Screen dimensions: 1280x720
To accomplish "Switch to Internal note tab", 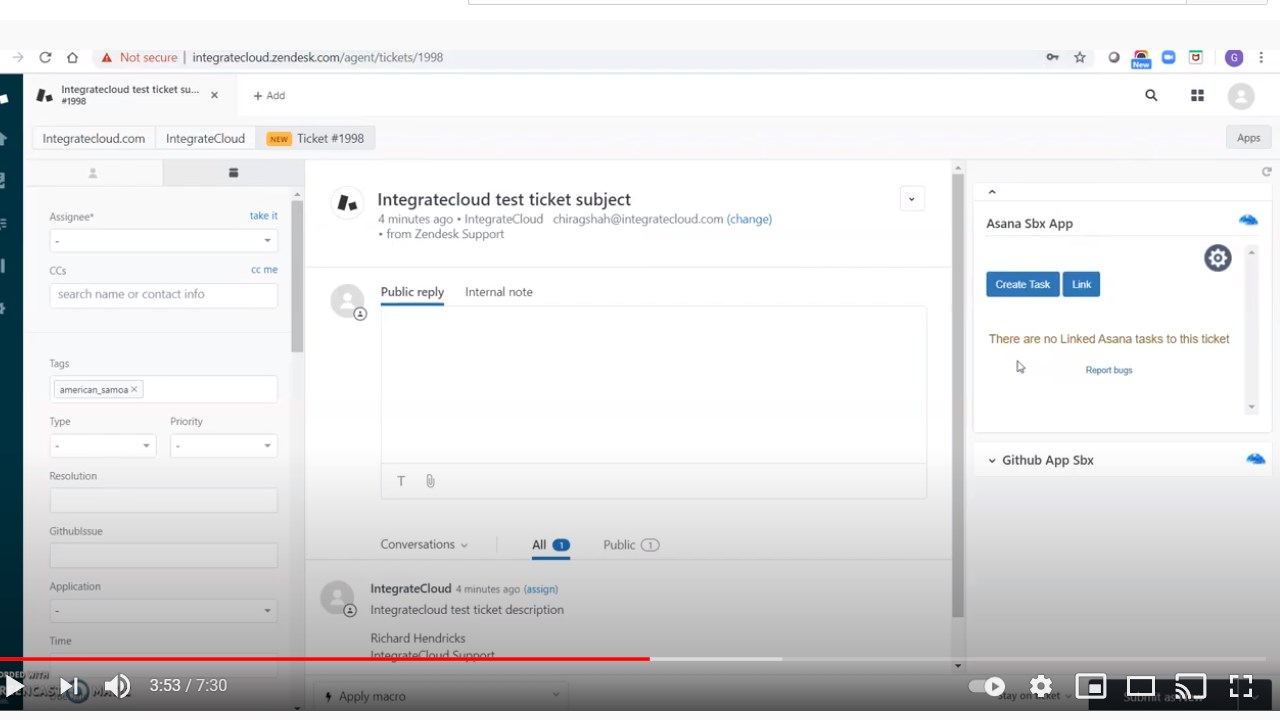I will coord(499,292).
